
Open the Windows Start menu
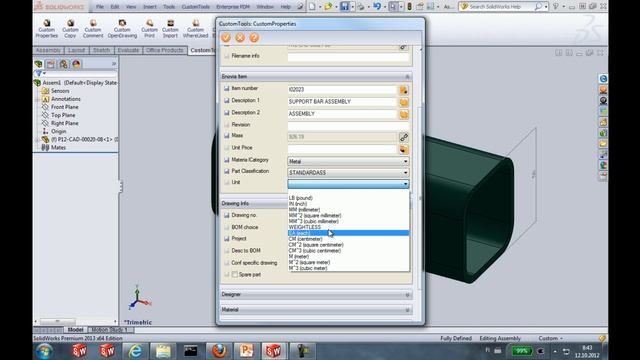[x=44, y=351]
